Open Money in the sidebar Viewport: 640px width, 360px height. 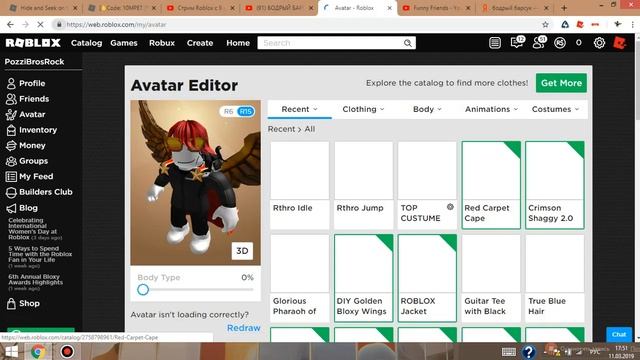(26, 146)
